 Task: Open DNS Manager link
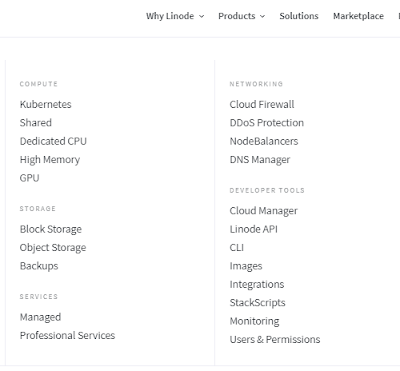click(x=260, y=160)
